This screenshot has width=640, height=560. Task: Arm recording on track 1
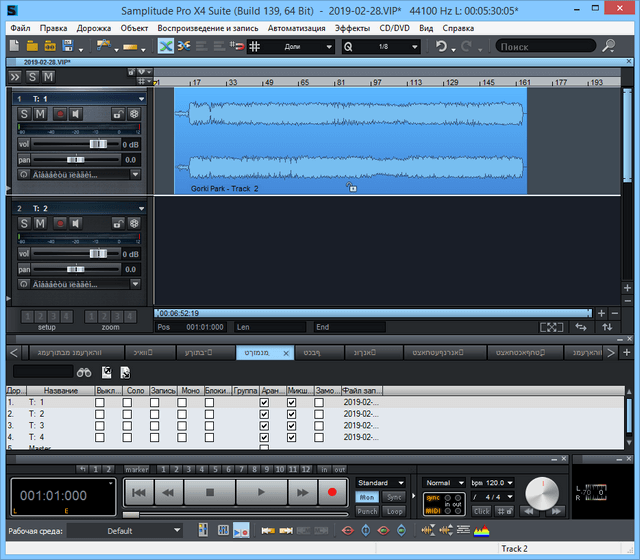(x=59, y=115)
